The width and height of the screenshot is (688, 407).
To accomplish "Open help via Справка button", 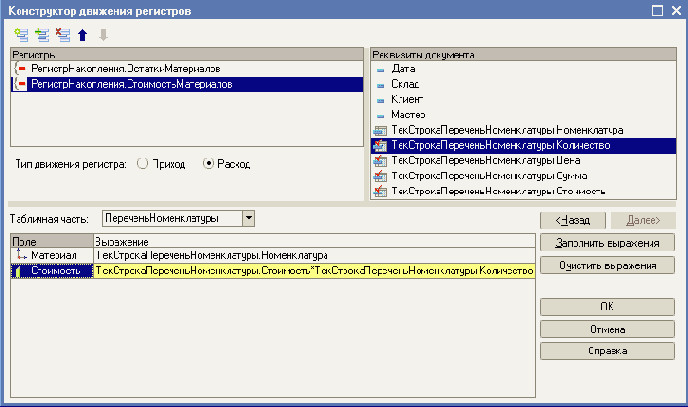I will click(607, 351).
